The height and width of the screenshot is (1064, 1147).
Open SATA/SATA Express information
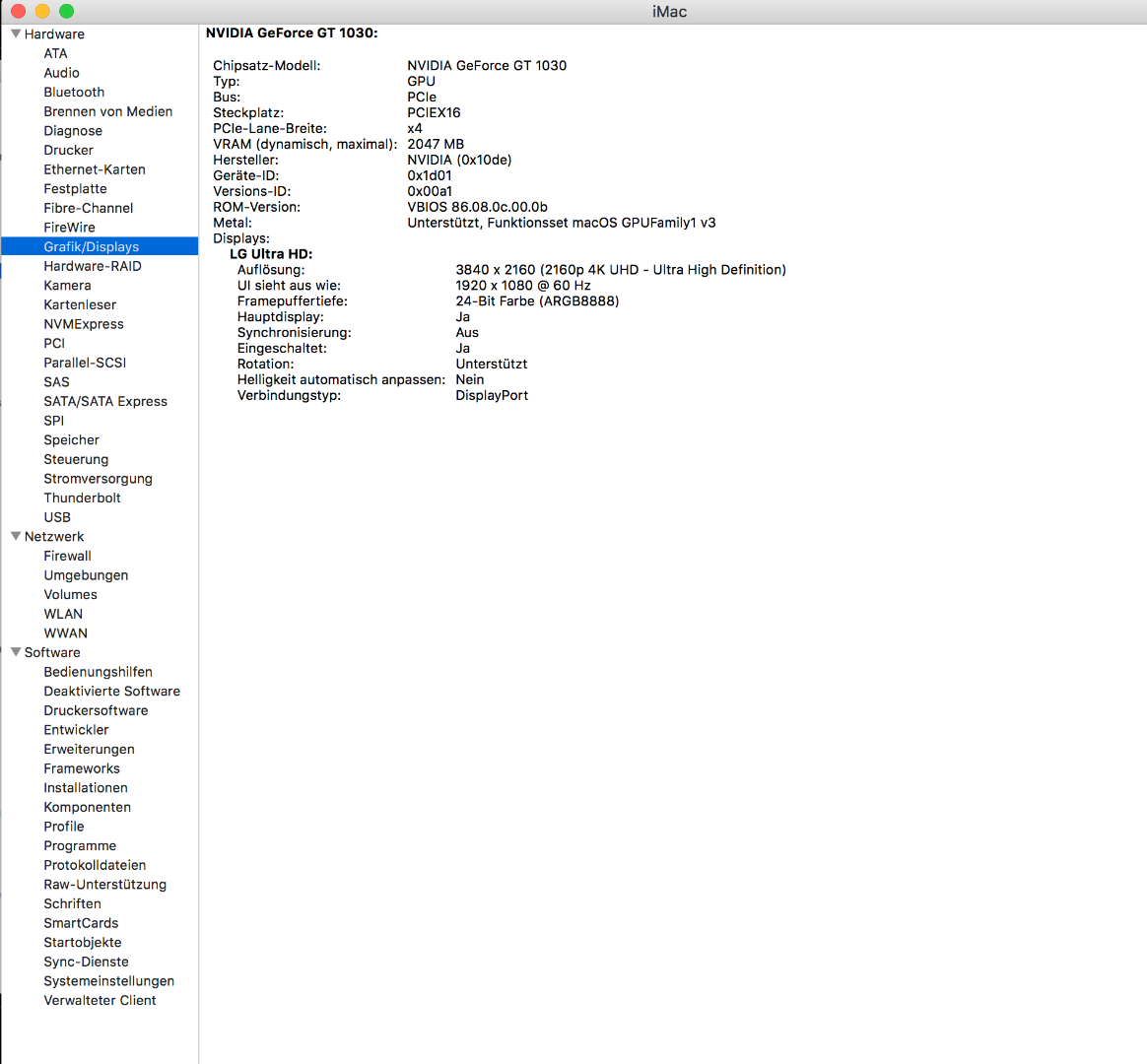coord(105,402)
